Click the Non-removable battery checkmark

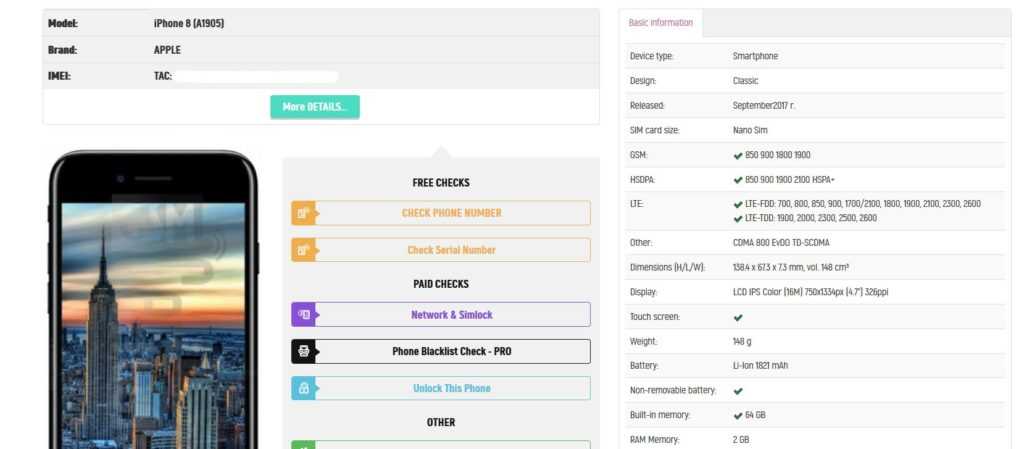coord(738,391)
